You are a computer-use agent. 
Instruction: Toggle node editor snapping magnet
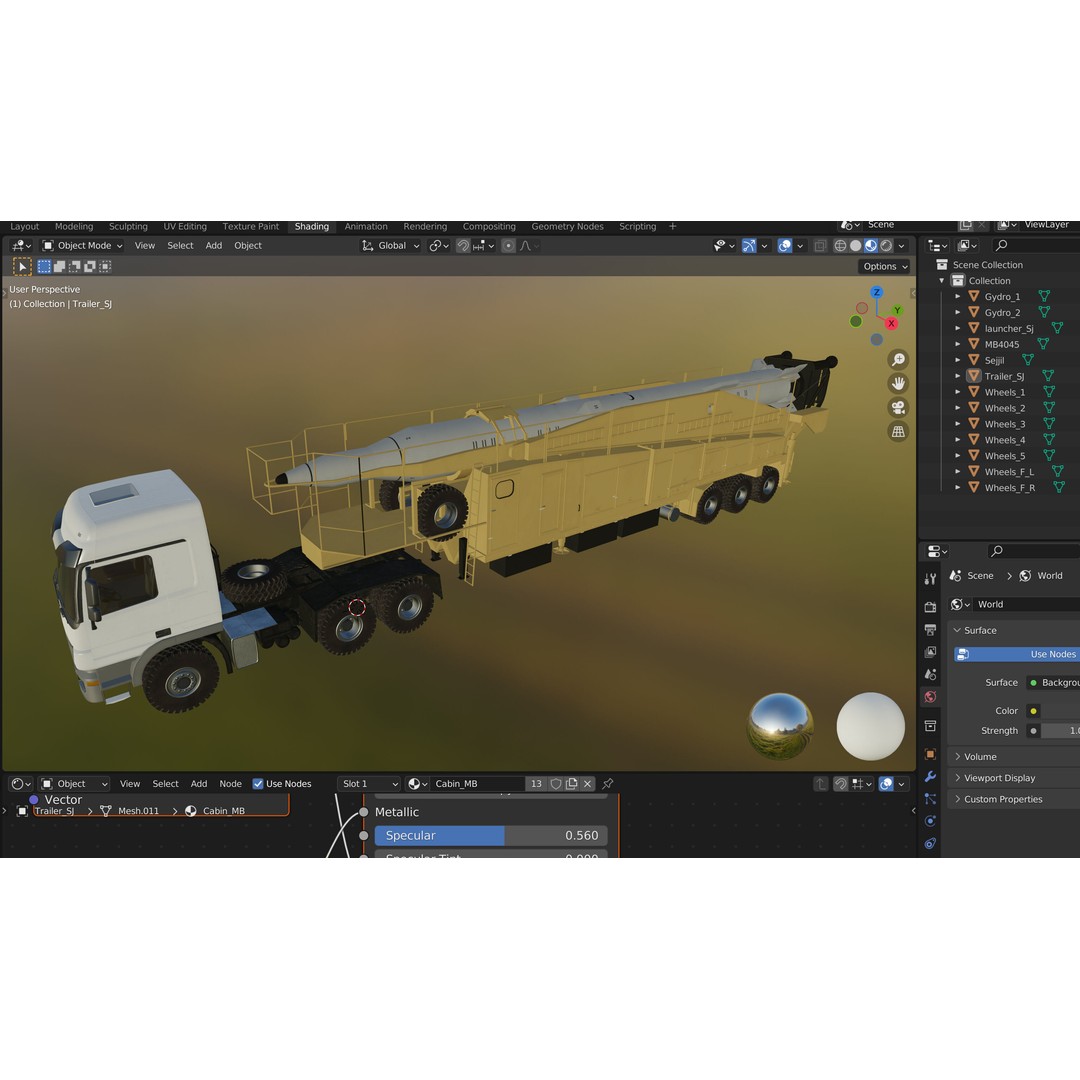coord(841,784)
